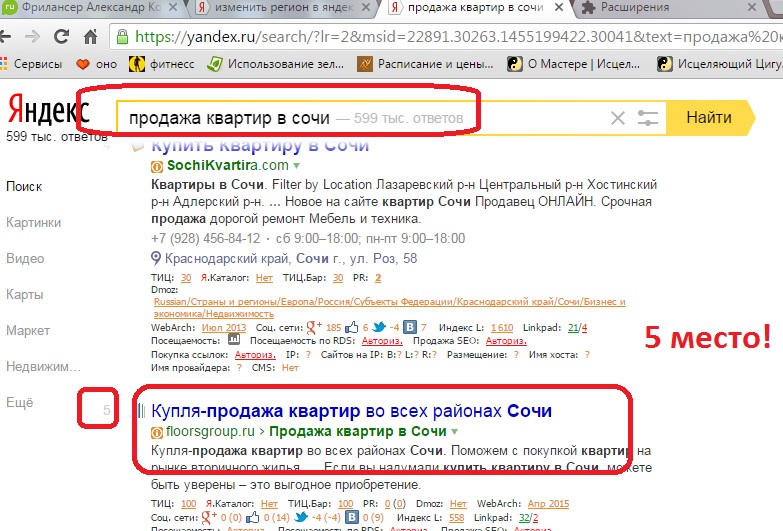Clear search query with the X icon
Image resolution: width=783 pixels, height=531 pixels.
618,118
